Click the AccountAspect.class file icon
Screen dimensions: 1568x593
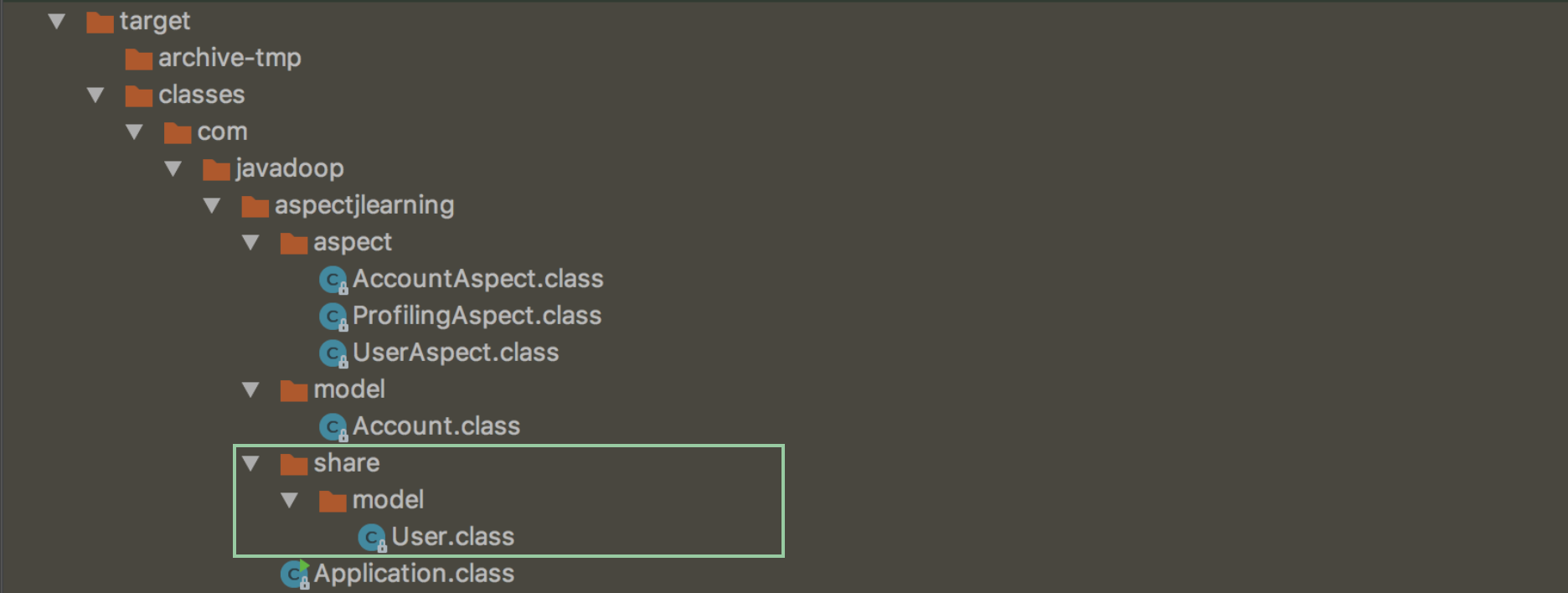(x=333, y=280)
